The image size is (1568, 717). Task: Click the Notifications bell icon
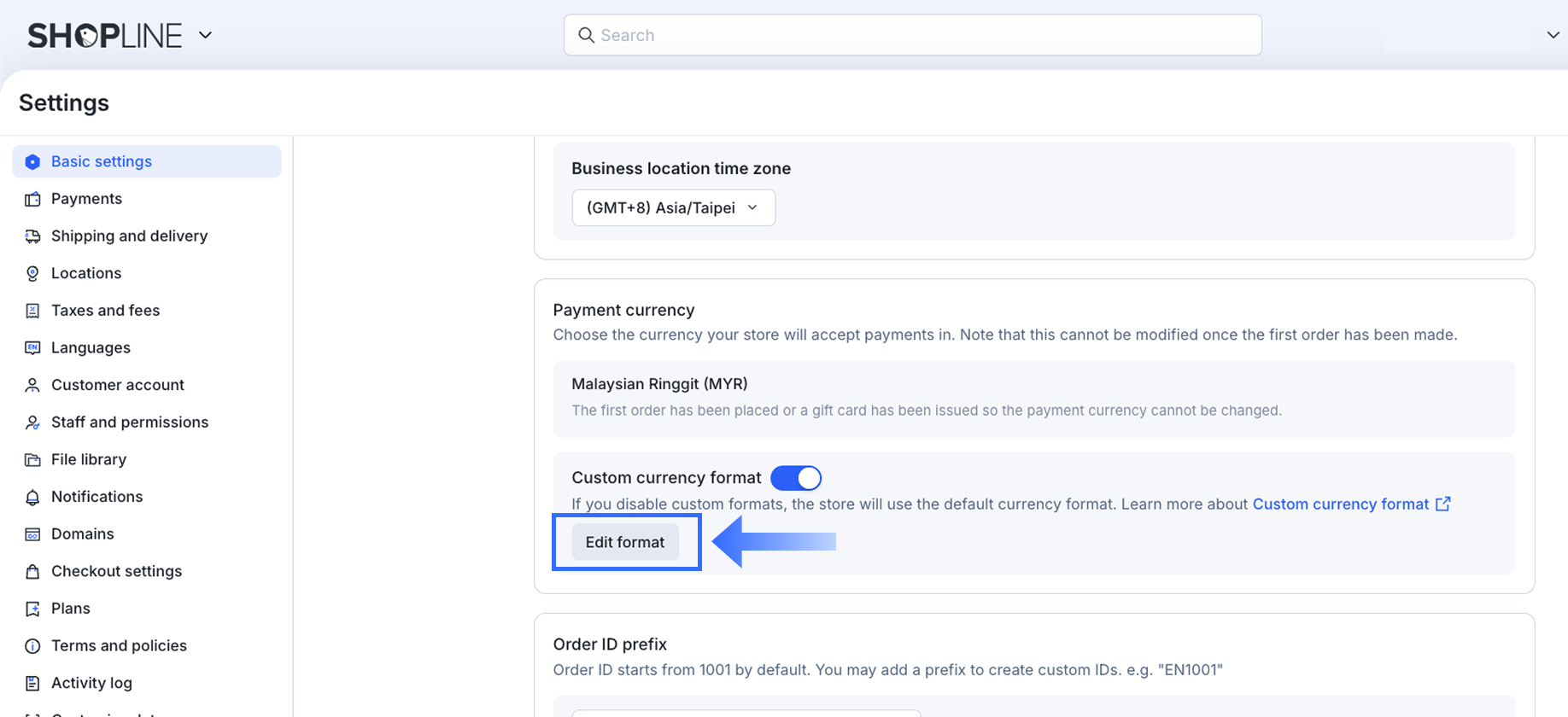point(32,497)
